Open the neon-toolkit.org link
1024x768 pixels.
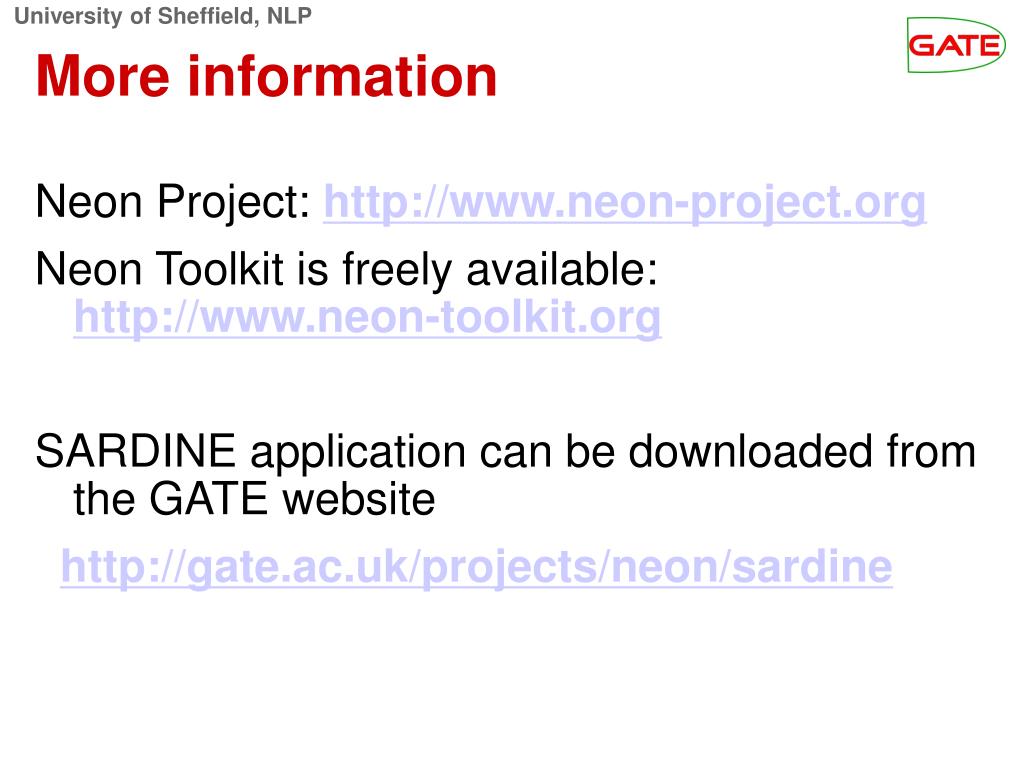[367, 318]
